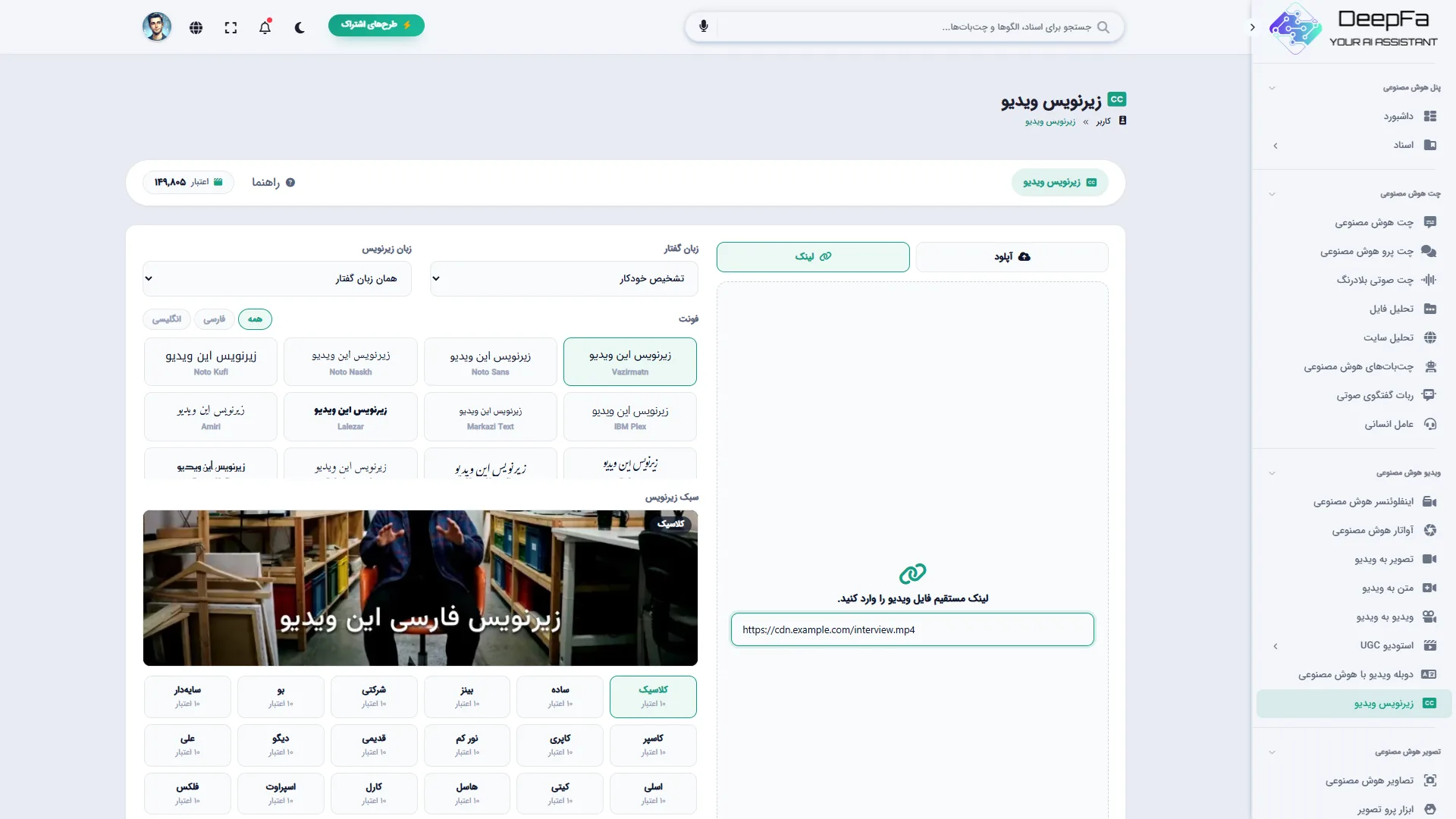Open زیرنویس ویدیو sidebar menu item

[1354, 704]
